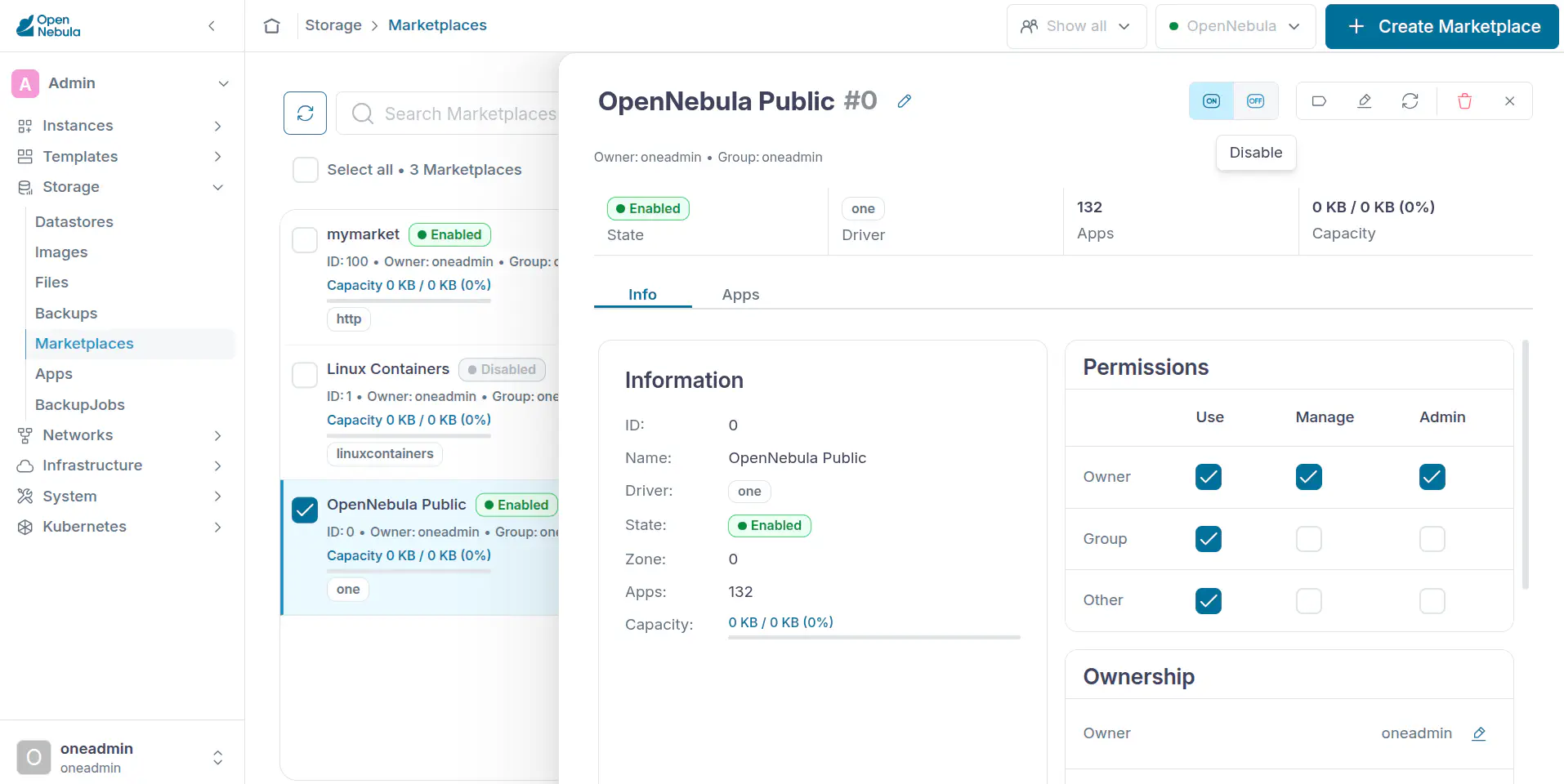Image resolution: width=1564 pixels, height=784 pixels.
Task: Click Linux Containers capacity progress bar
Action: (x=409, y=435)
